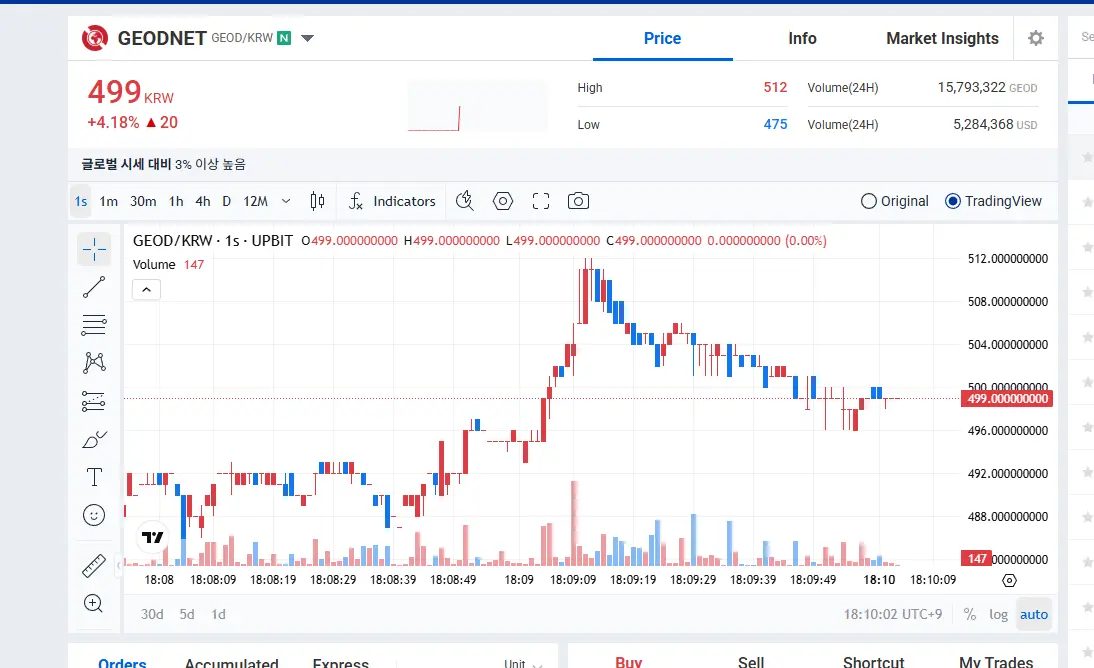Open the emoji icons tool
1094x668 pixels.
94,515
